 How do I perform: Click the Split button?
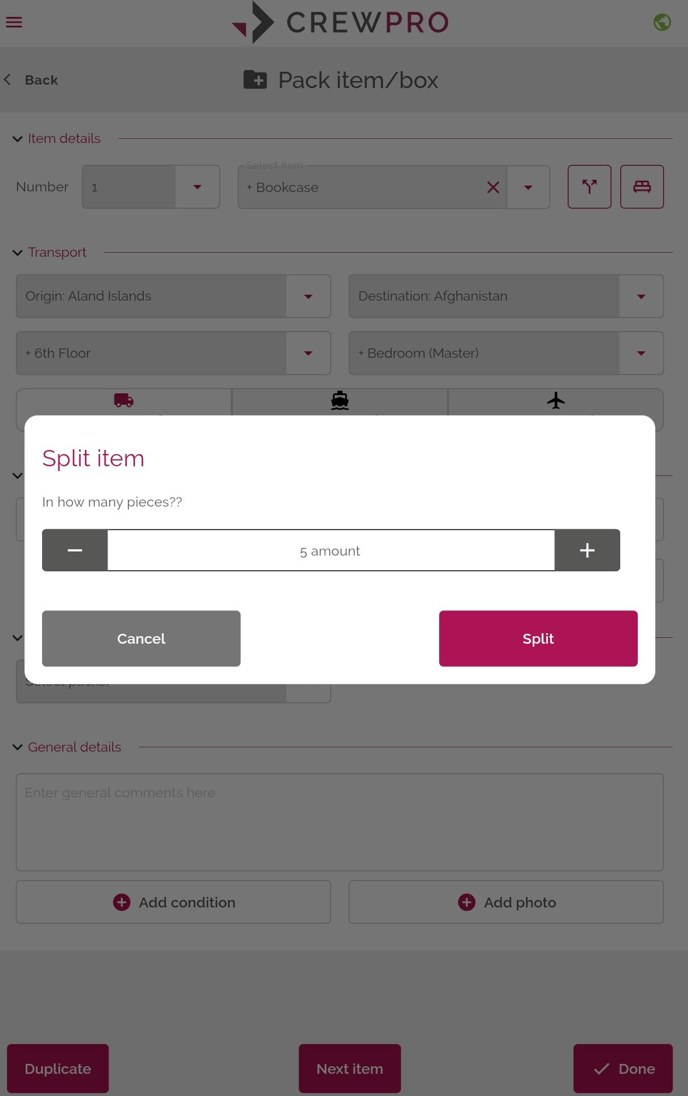click(x=538, y=638)
